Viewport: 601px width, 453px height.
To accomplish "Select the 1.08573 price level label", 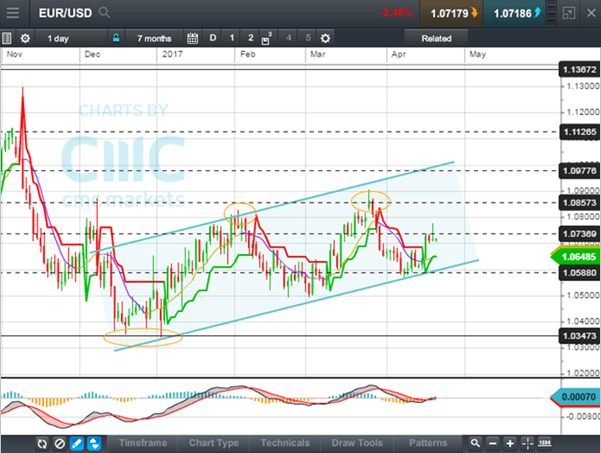I will pyautogui.click(x=580, y=202).
